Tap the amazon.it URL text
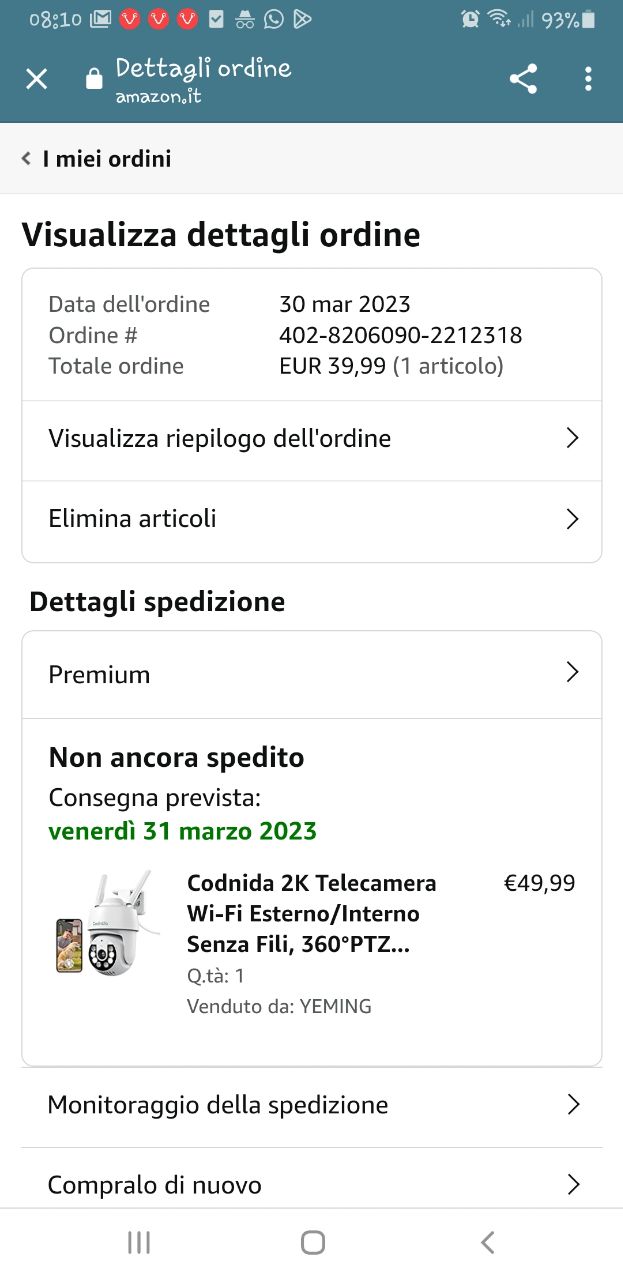The image size is (623, 1280). 158,97
